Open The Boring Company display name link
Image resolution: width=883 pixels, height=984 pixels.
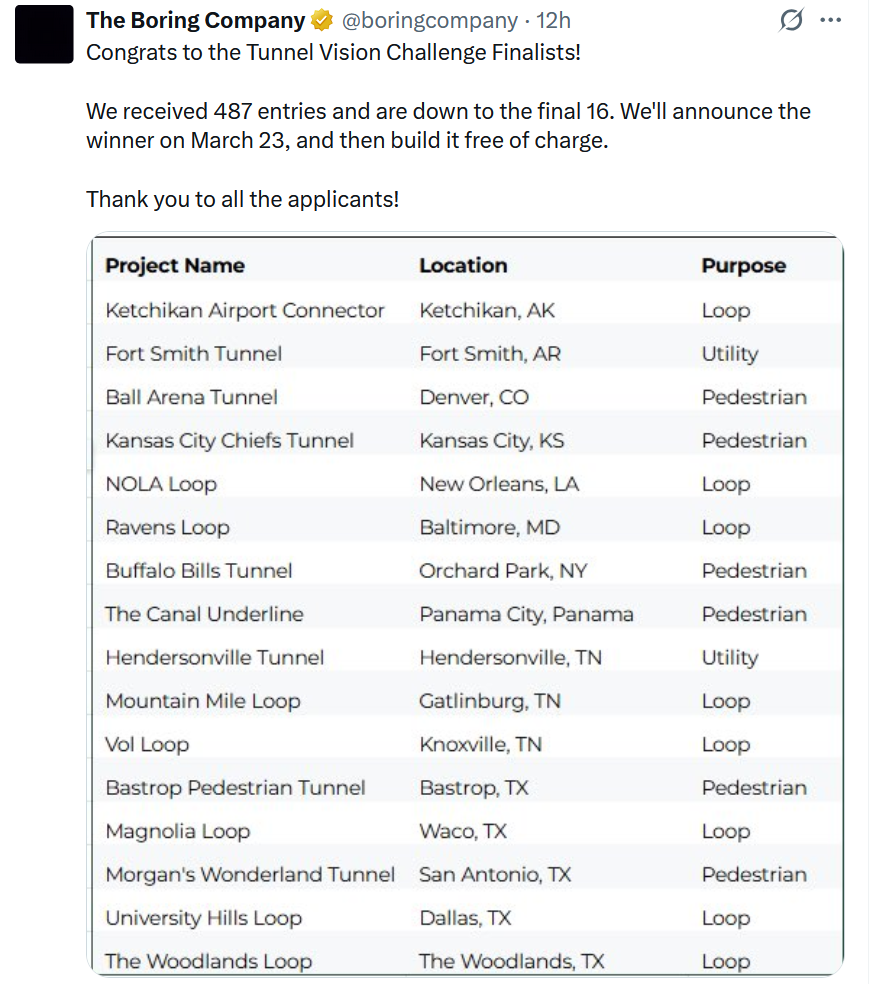tap(196, 21)
